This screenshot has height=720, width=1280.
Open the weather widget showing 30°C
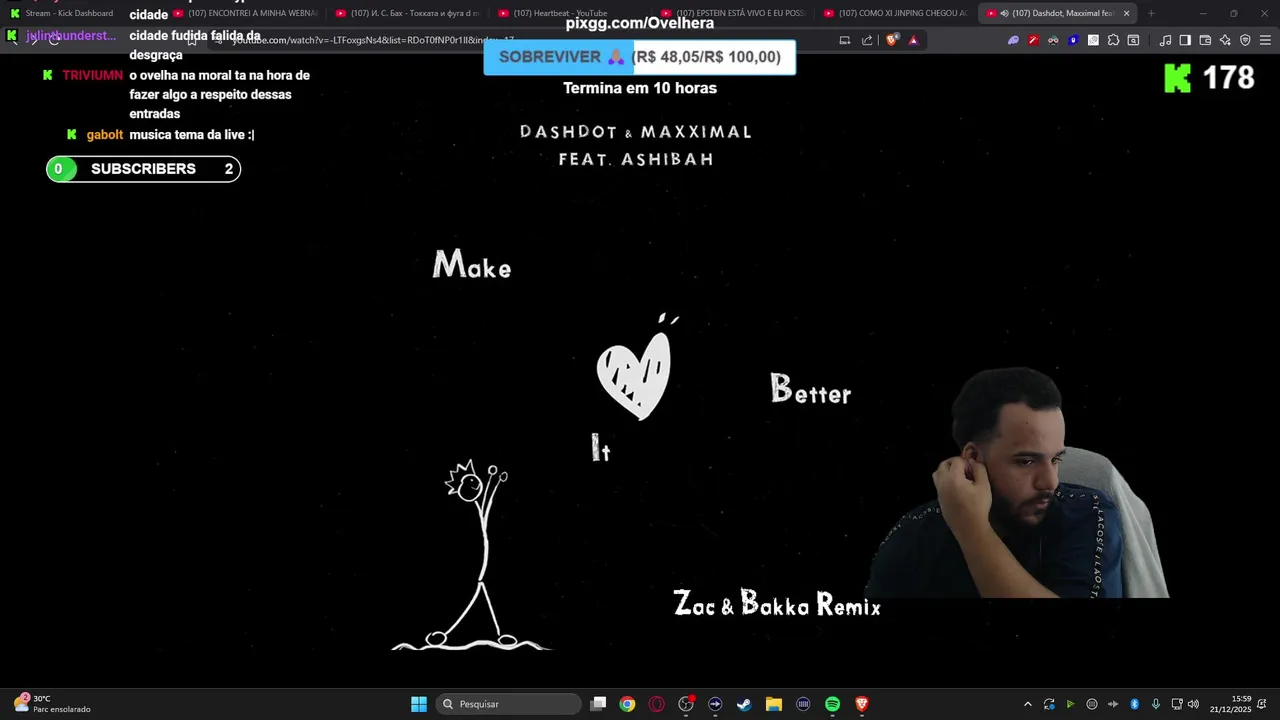[52, 704]
